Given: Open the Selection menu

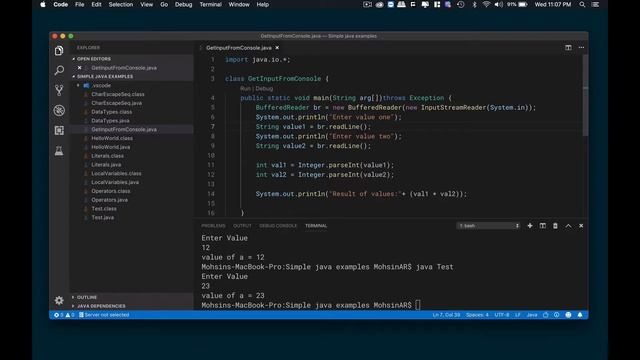Looking at the screenshot, I should pyautogui.click(x=121, y=4).
